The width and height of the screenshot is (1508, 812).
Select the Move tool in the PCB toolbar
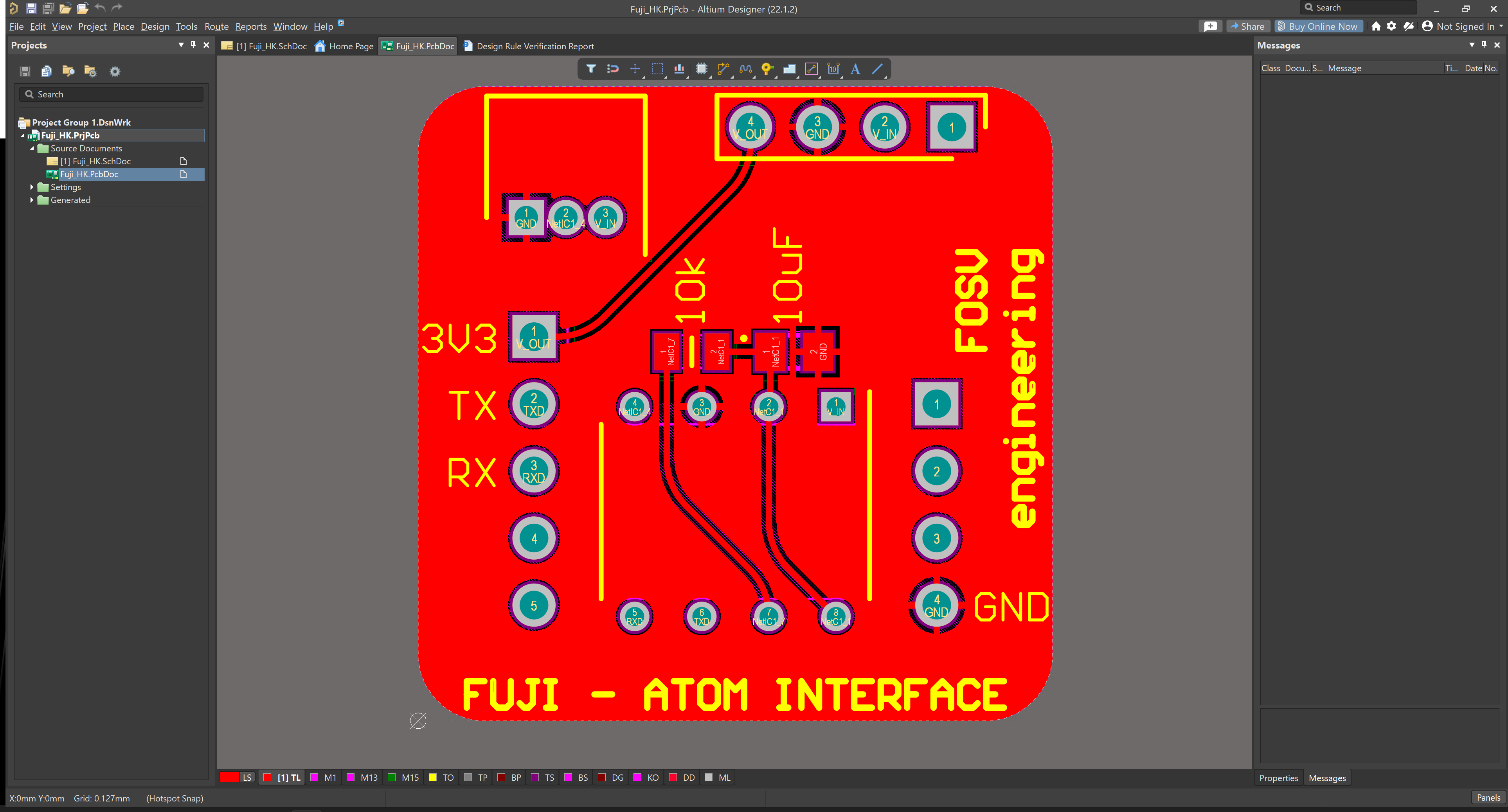coord(634,69)
